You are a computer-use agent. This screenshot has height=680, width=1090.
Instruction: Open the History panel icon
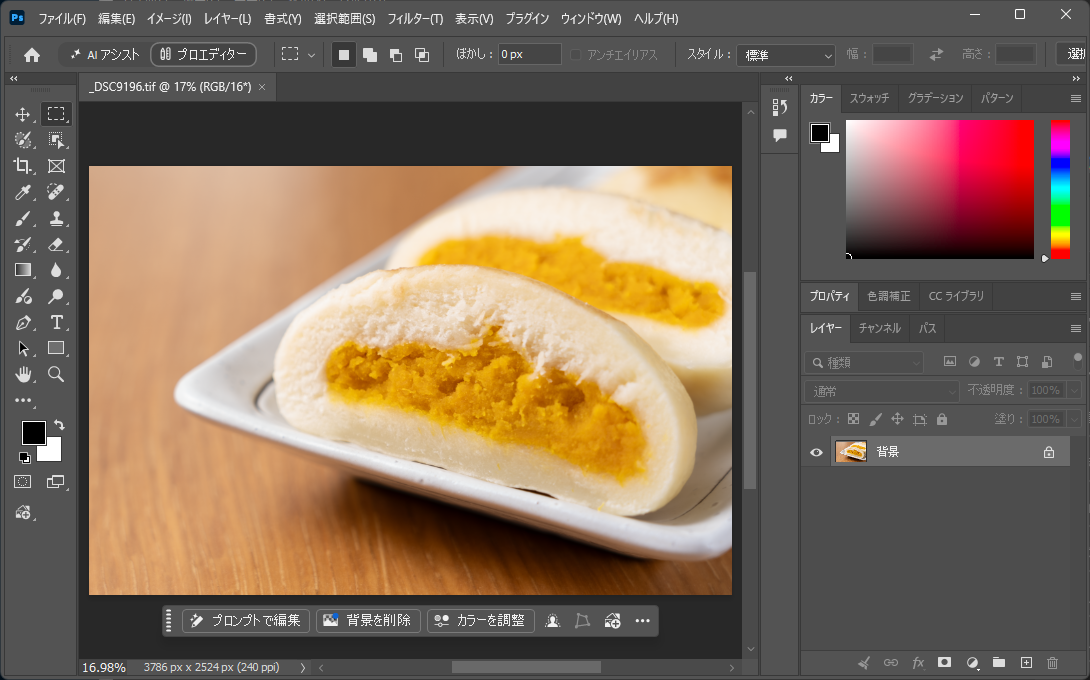pos(780,107)
